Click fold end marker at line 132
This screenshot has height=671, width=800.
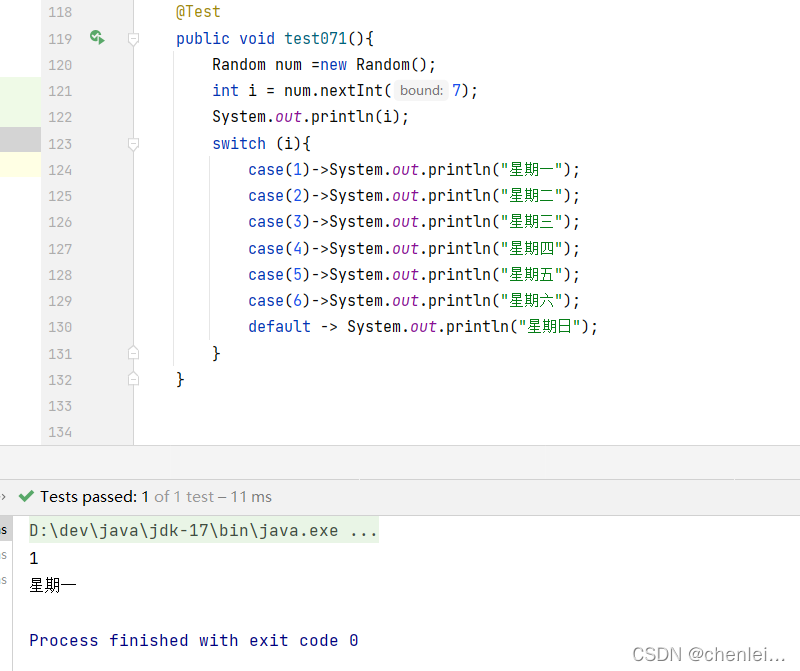pyautogui.click(x=133, y=379)
